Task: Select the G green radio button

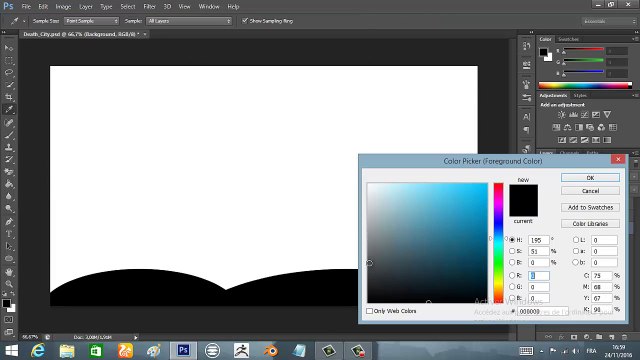Action: [x=512, y=287]
